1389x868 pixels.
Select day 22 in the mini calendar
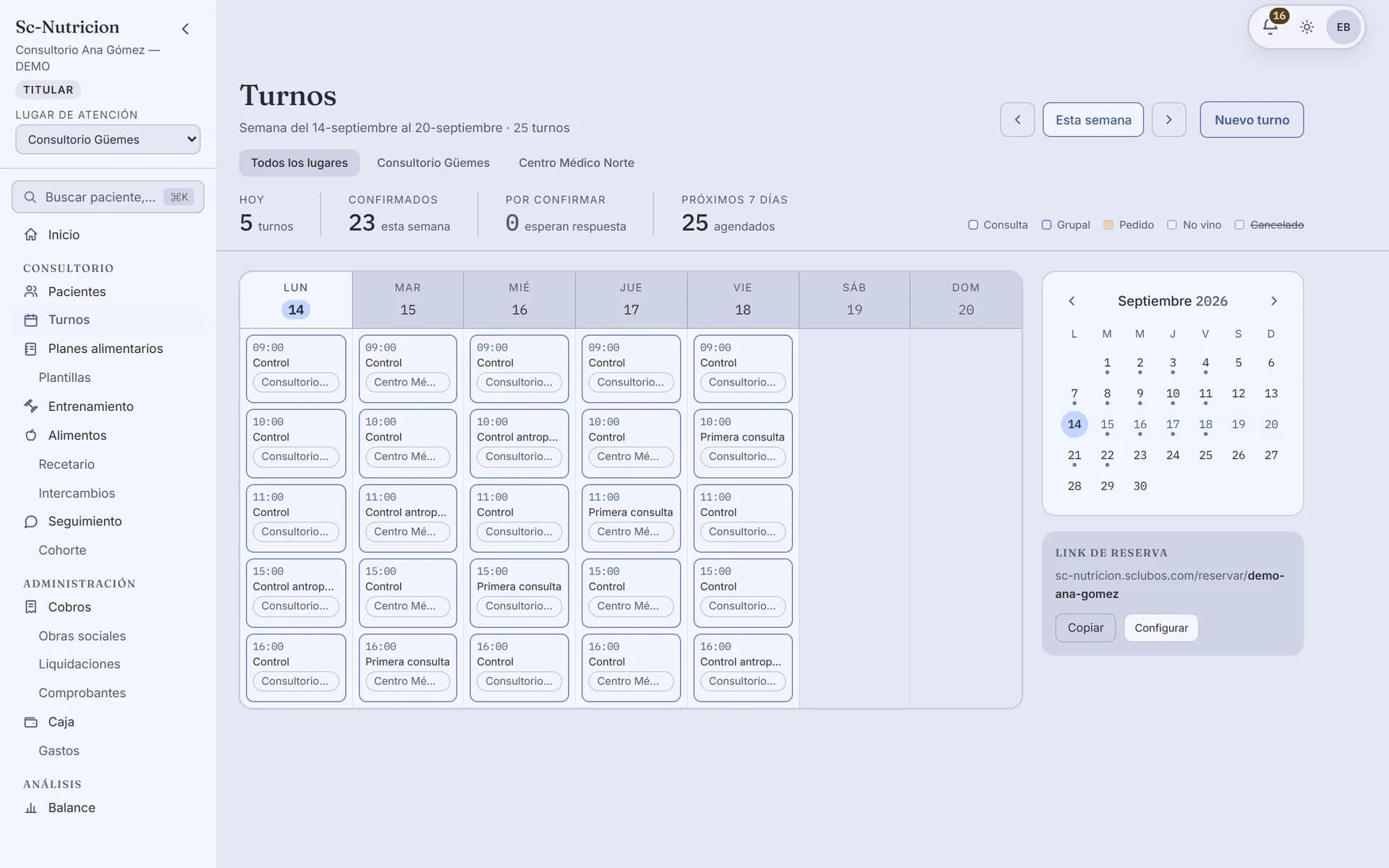1107,455
